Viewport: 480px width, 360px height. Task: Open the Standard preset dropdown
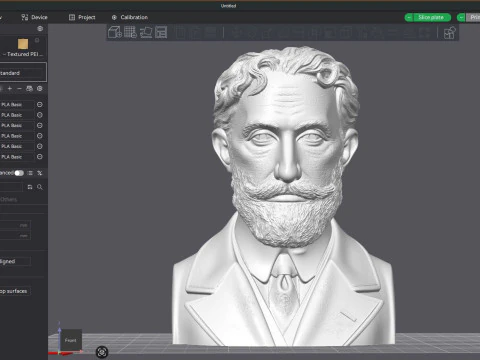pos(22,73)
